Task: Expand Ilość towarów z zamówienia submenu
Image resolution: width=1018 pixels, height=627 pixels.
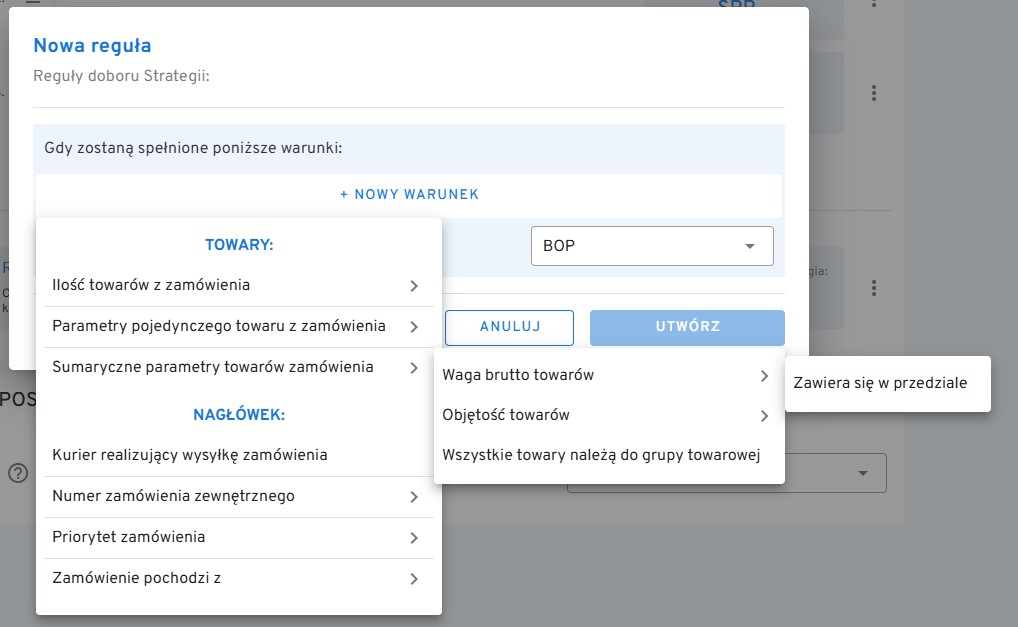Action: coord(238,286)
